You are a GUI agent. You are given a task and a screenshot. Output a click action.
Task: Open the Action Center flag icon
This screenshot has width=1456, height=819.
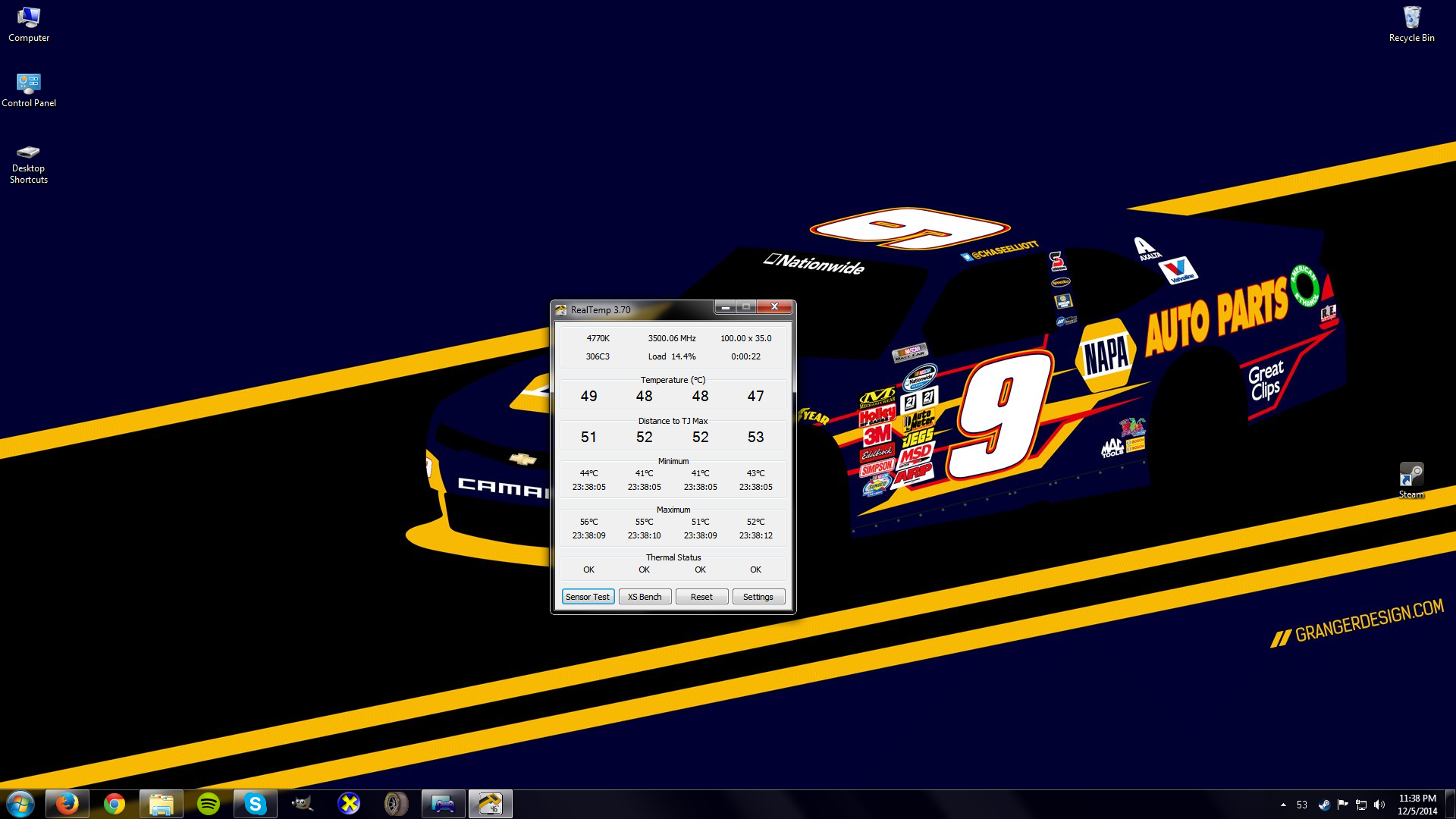pyautogui.click(x=1342, y=805)
